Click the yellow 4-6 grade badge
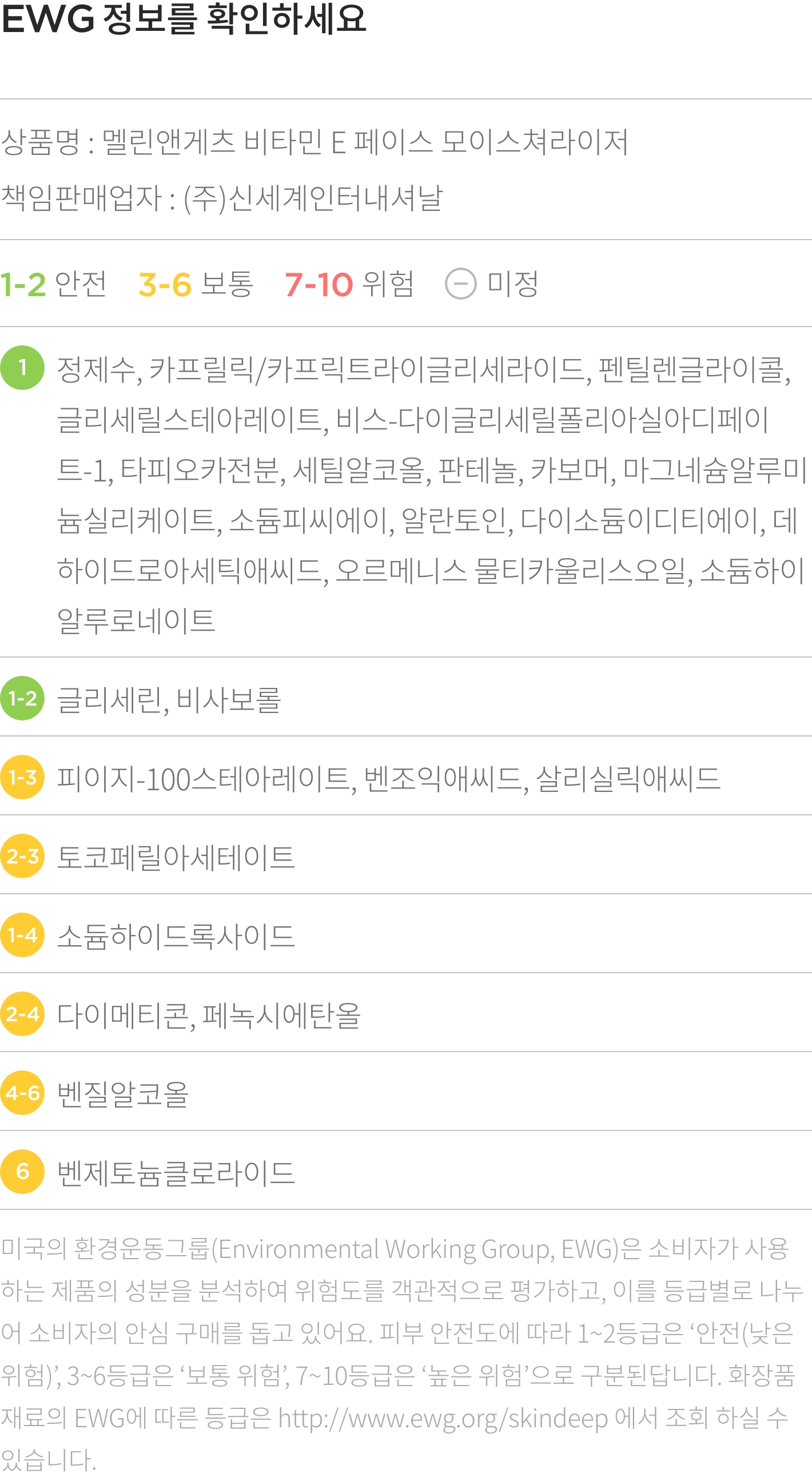Image resolution: width=812 pixels, height=1481 pixels. 22,1092
